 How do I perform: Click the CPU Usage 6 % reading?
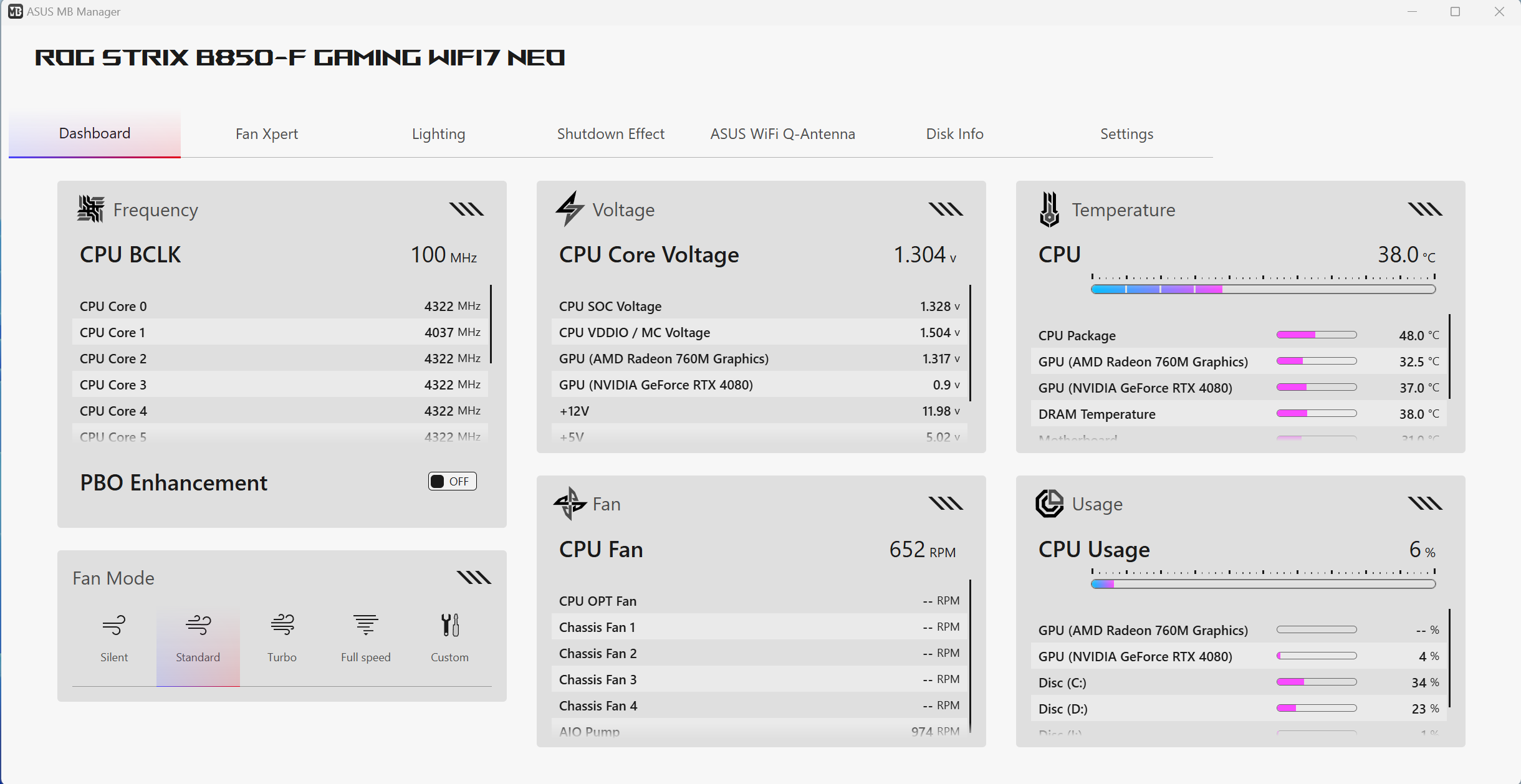1423,550
